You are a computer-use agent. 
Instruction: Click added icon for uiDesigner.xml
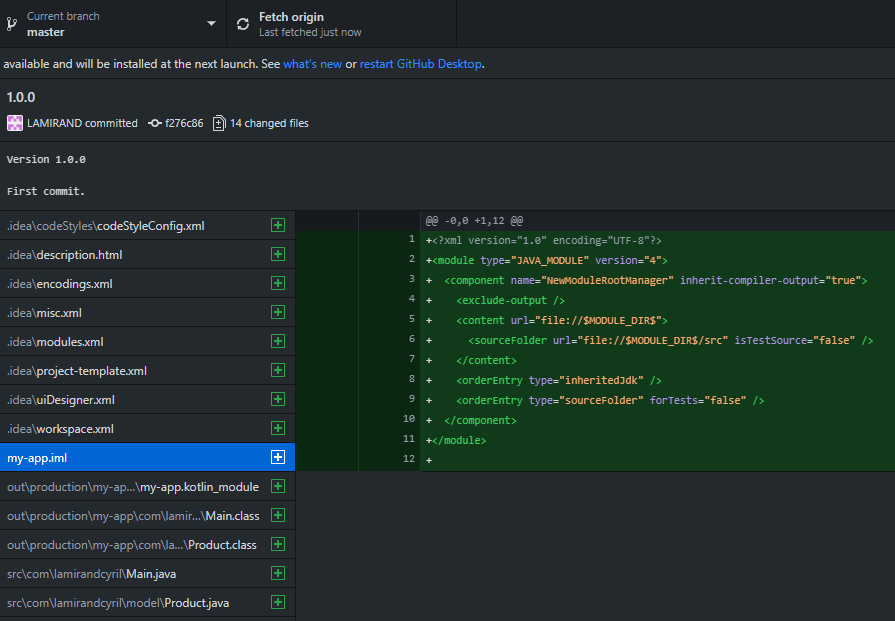[278, 399]
